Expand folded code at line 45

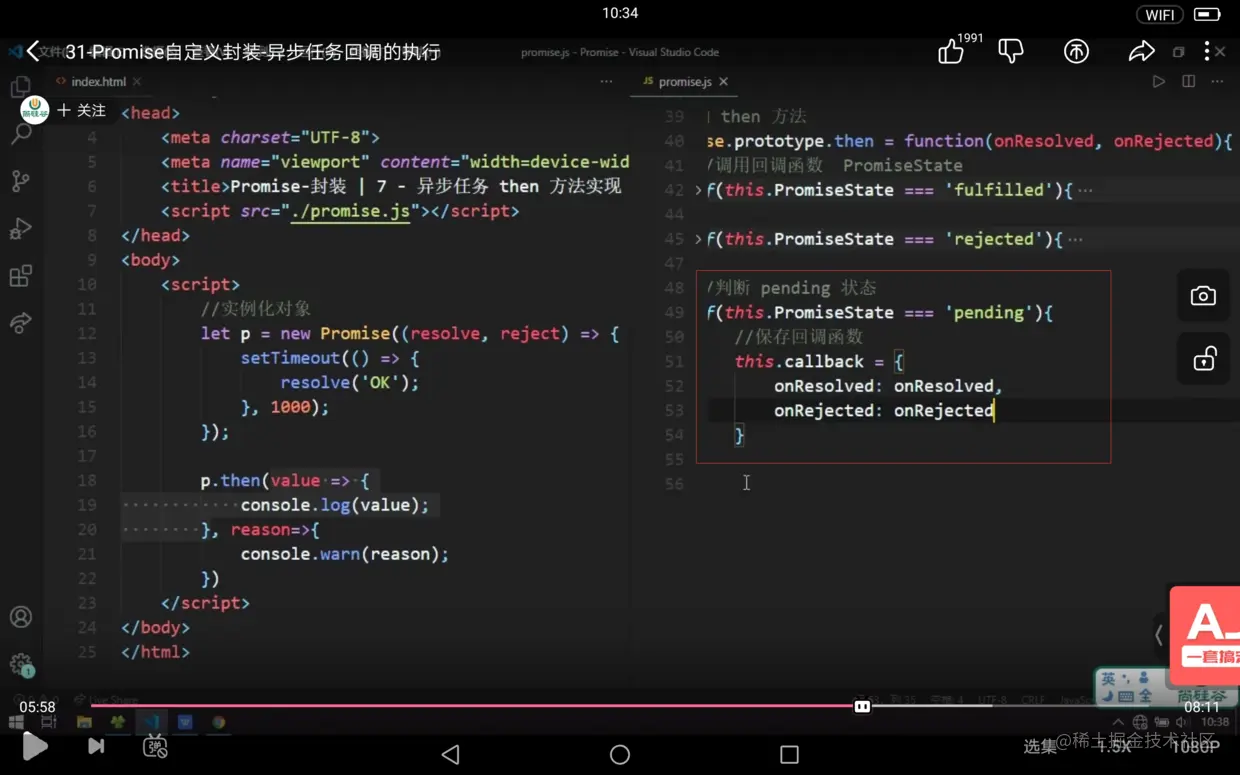click(698, 239)
